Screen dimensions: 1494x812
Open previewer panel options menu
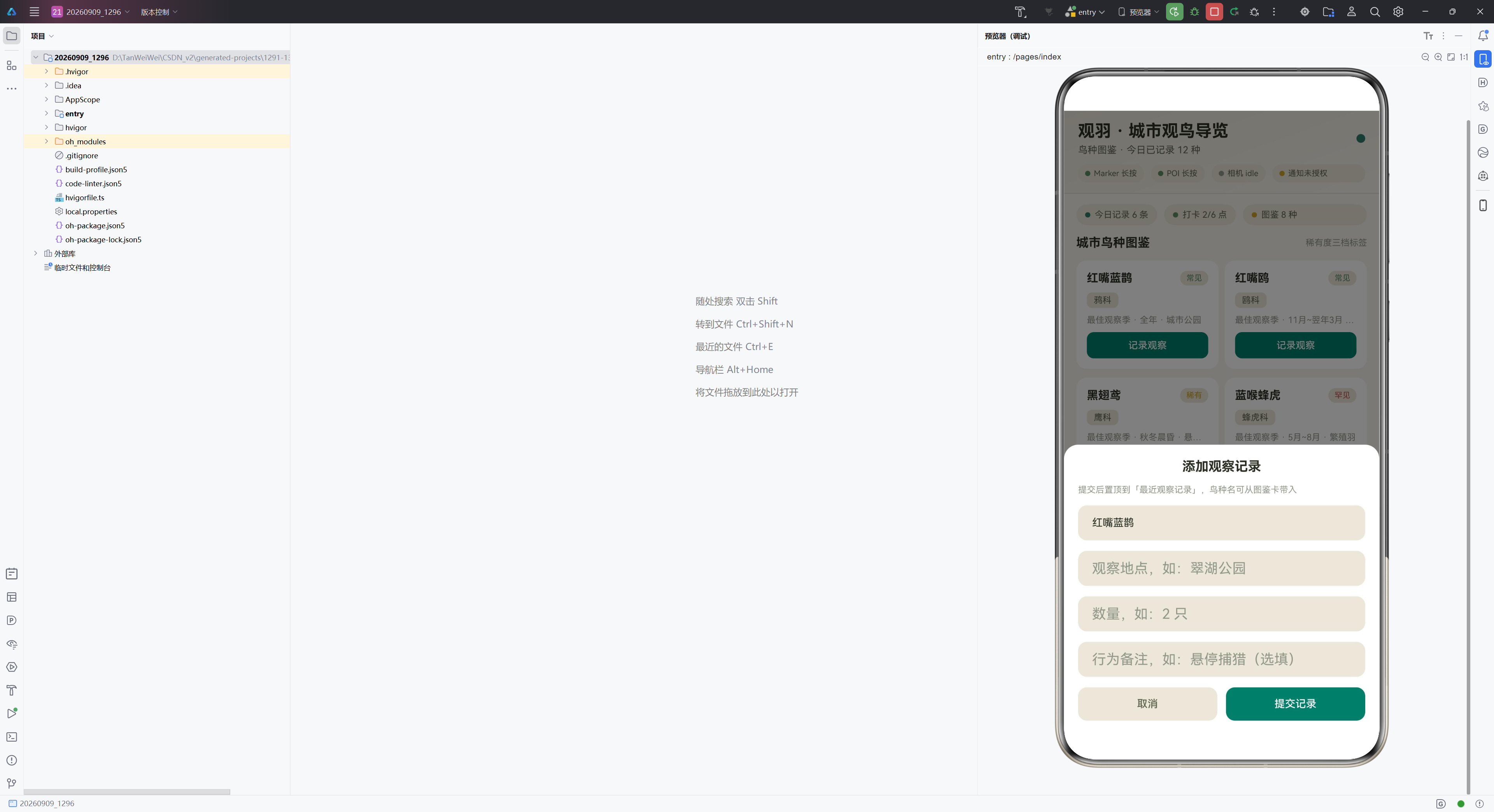(x=1443, y=36)
